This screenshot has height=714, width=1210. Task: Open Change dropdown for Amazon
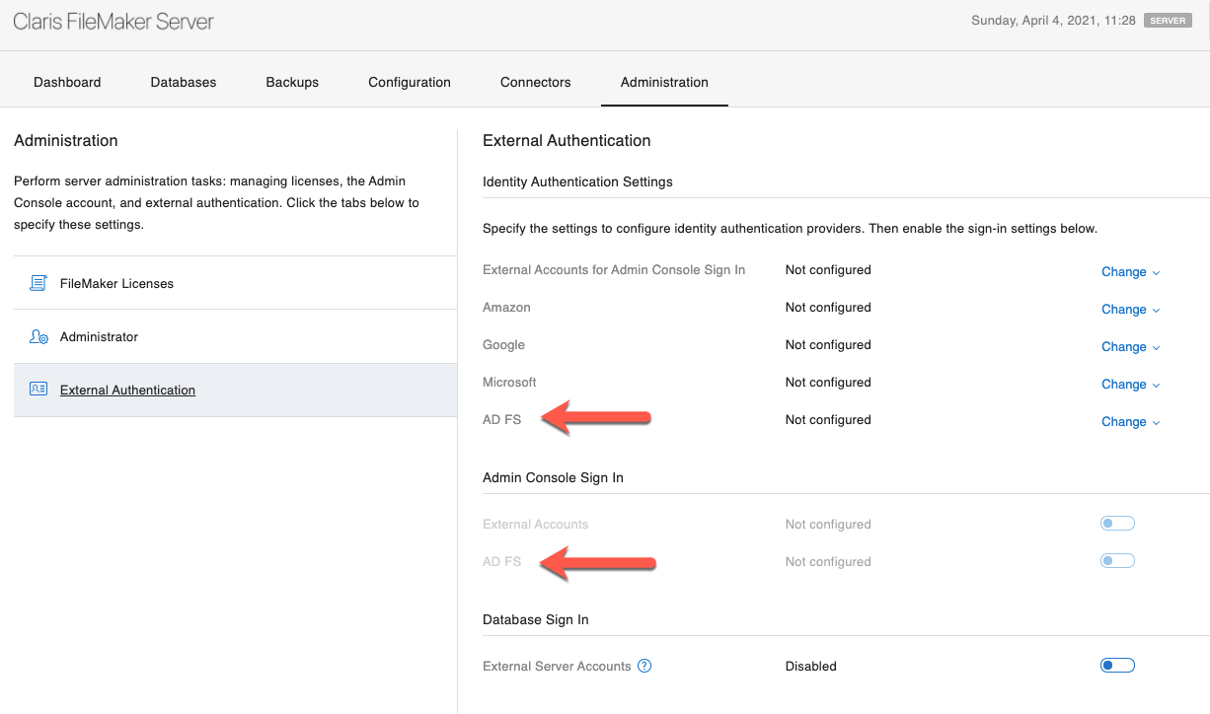pos(1130,310)
